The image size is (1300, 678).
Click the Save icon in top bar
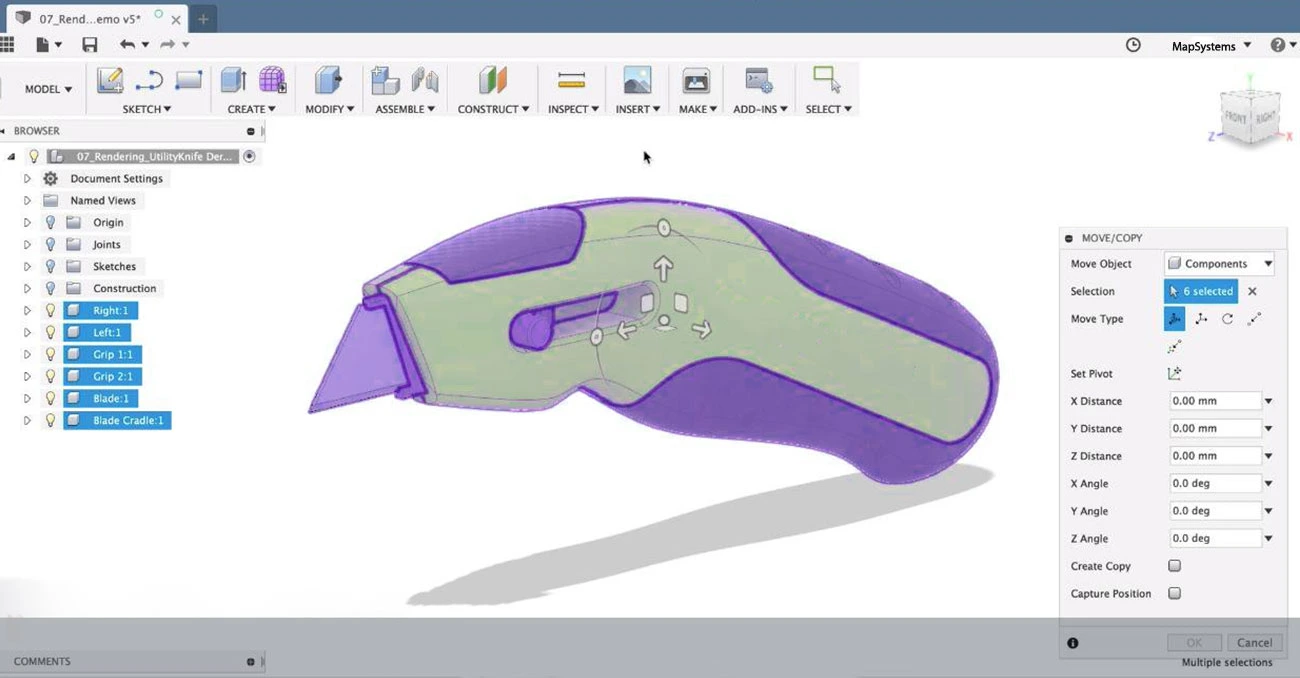point(90,45)
